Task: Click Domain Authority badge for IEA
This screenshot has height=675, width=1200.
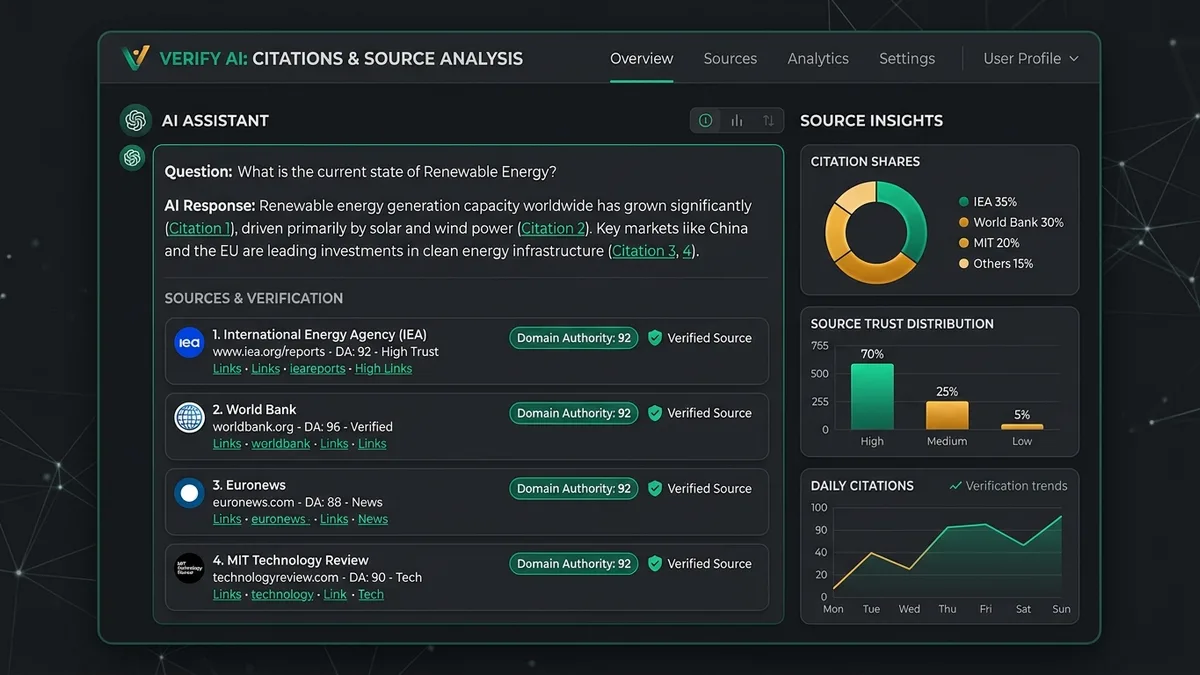Action: [x=574, y=338]
